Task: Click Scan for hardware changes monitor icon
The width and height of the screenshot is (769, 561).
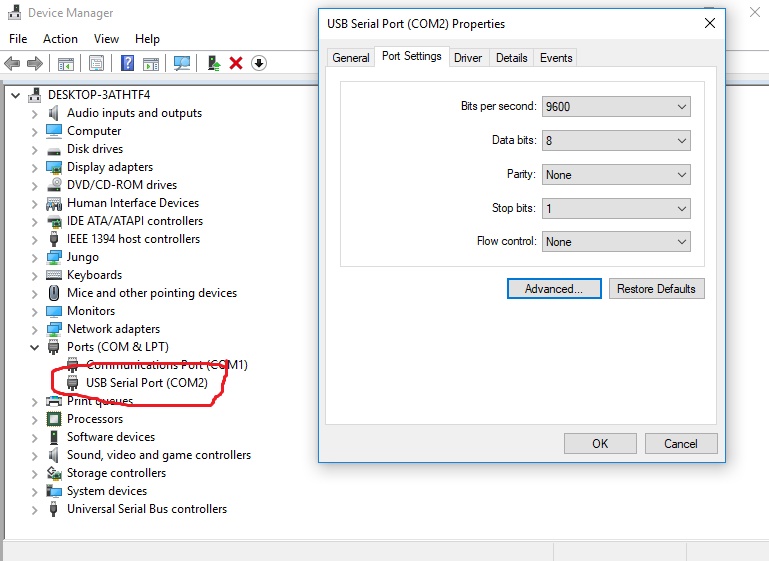Action: pyautogui.click(x=181, y=63)
